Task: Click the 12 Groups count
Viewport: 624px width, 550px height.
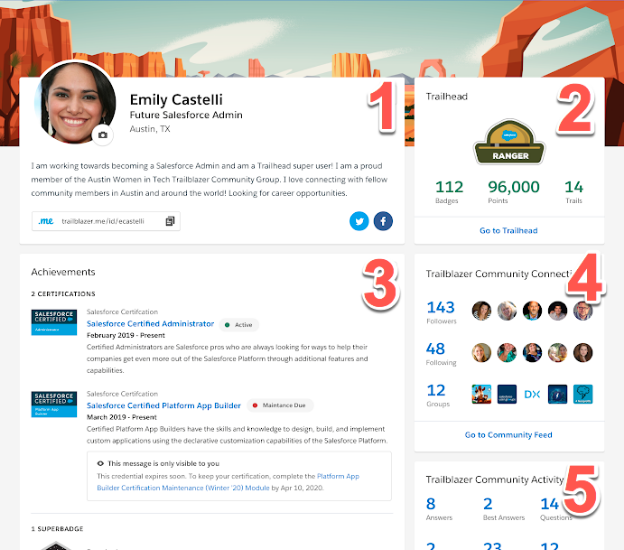Action: click(x=436, y=390)
